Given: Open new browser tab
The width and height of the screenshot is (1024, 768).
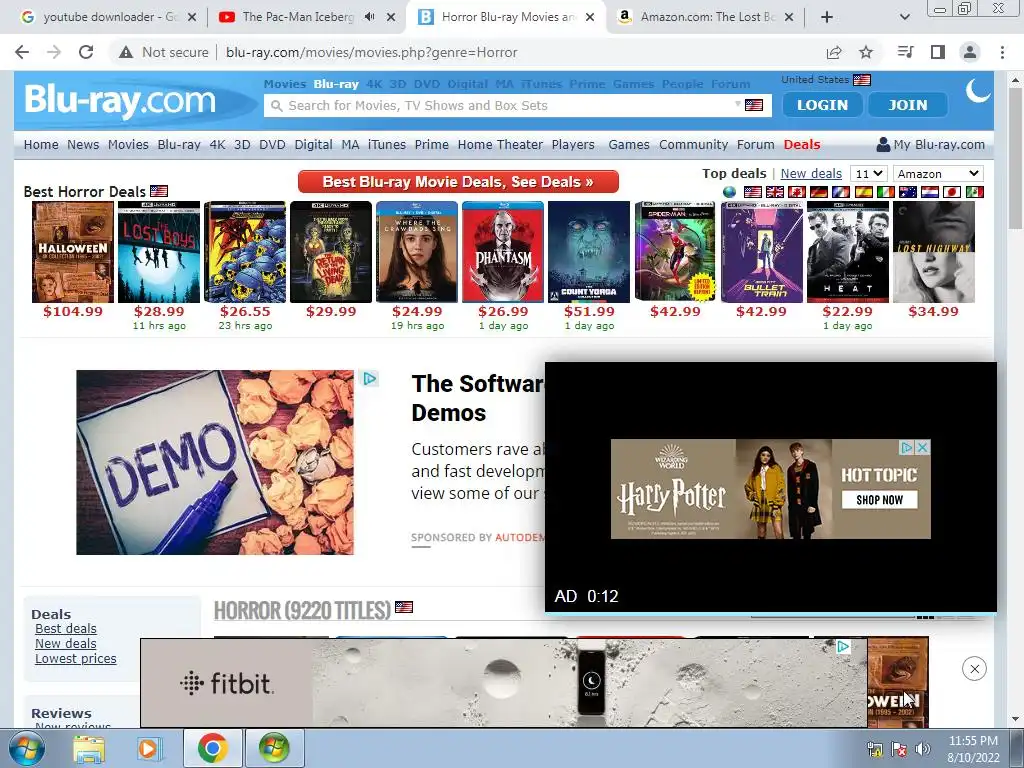Looking at the screenshot, I should [827, 17].
